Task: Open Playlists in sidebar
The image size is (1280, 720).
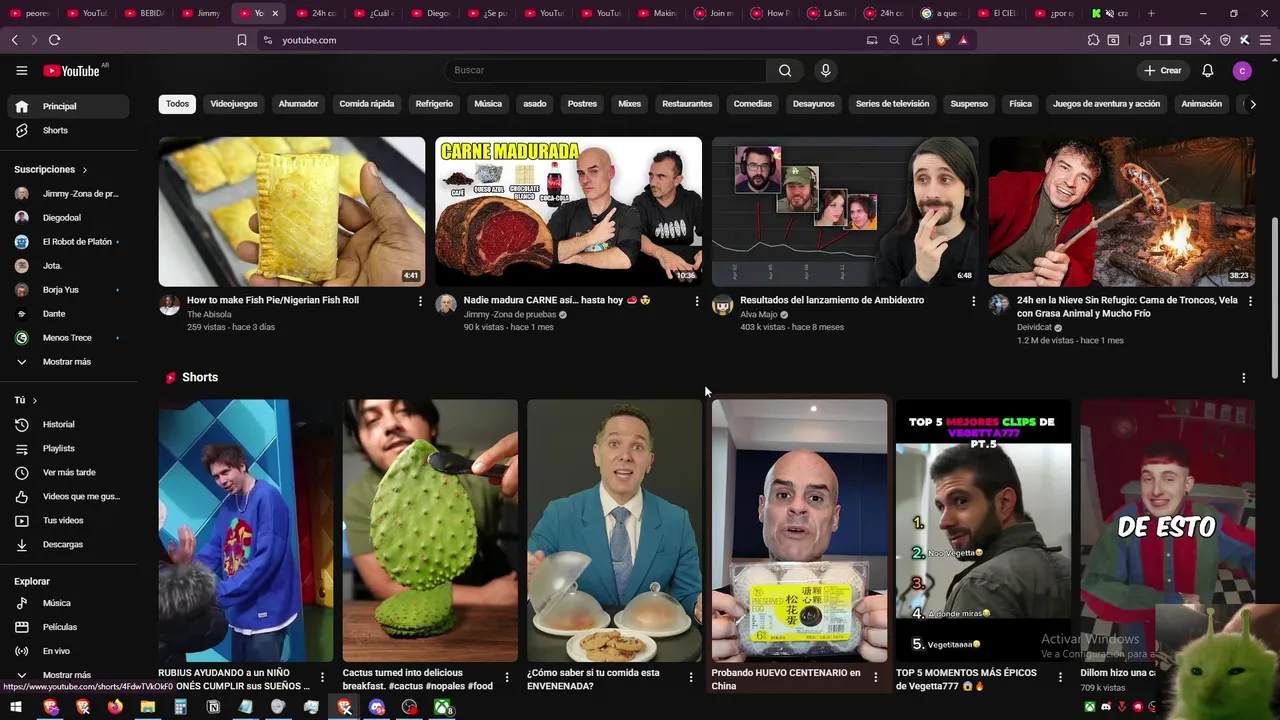Action: point(69,448)
